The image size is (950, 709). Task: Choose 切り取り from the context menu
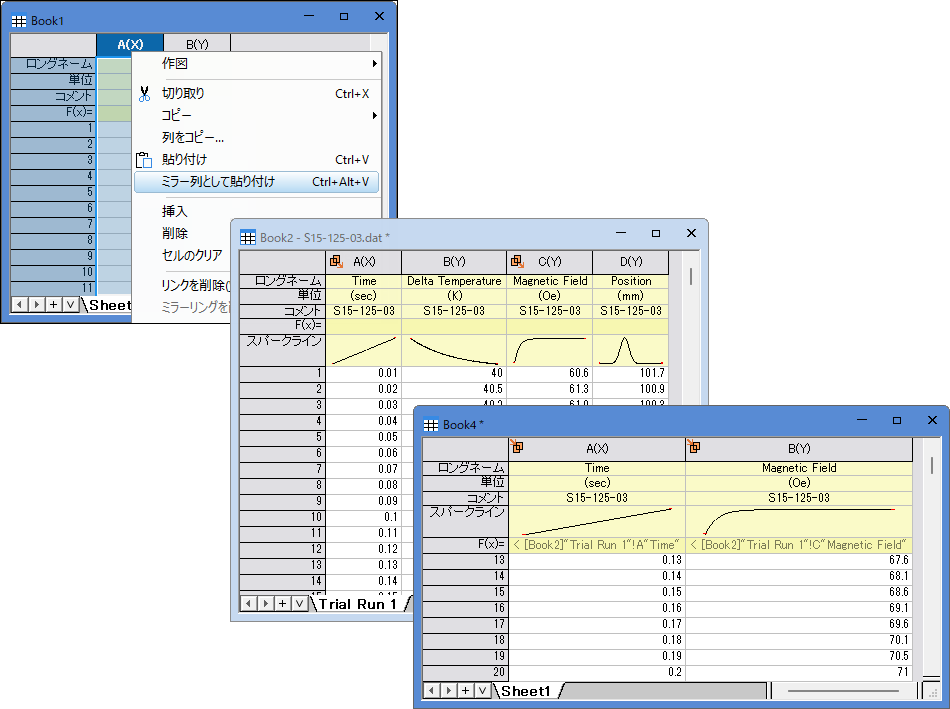click(x=257, y=93)
